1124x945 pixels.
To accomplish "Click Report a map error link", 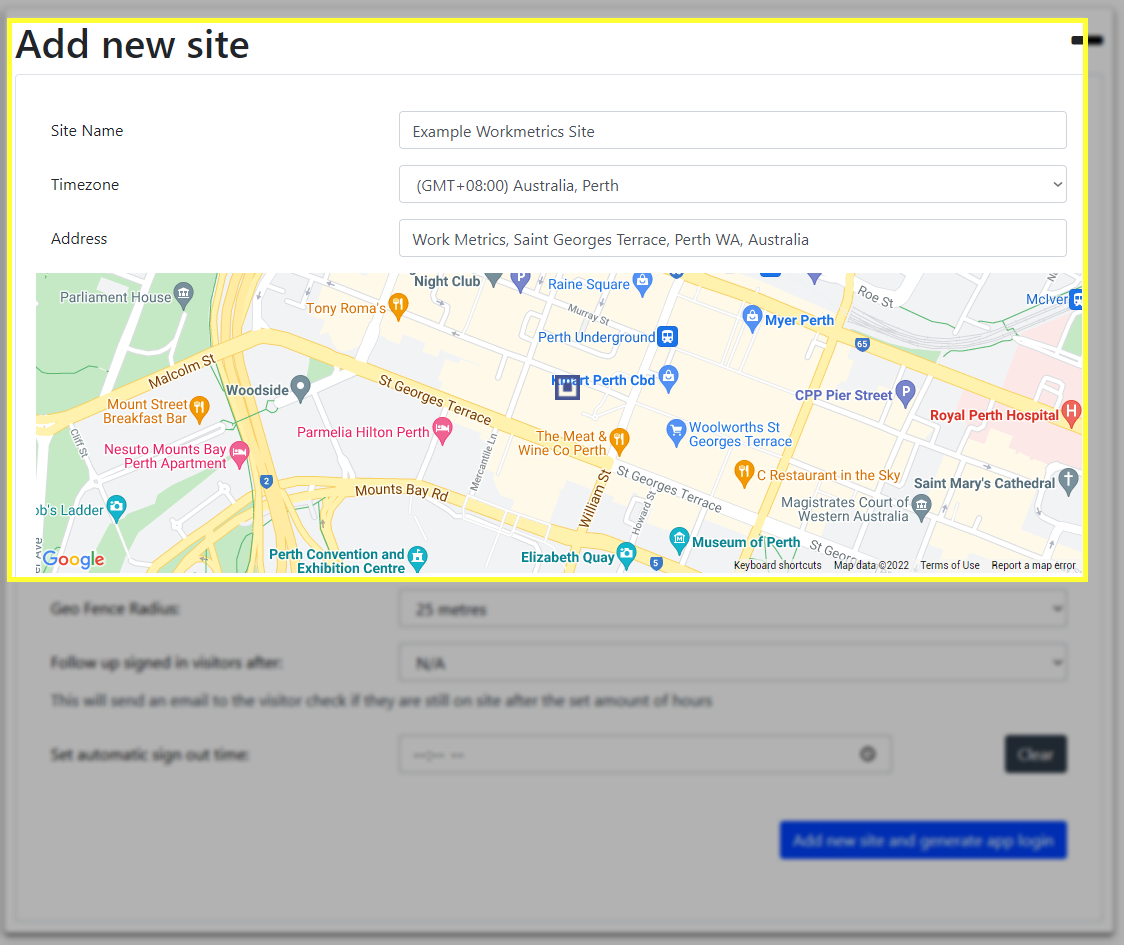I will point(1033,565).
